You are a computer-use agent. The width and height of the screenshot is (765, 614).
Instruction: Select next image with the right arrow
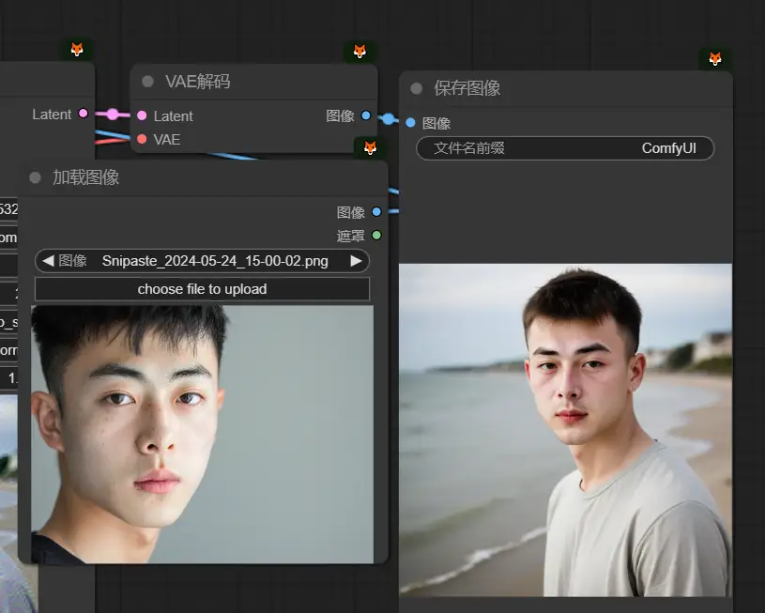click(356, 261)
